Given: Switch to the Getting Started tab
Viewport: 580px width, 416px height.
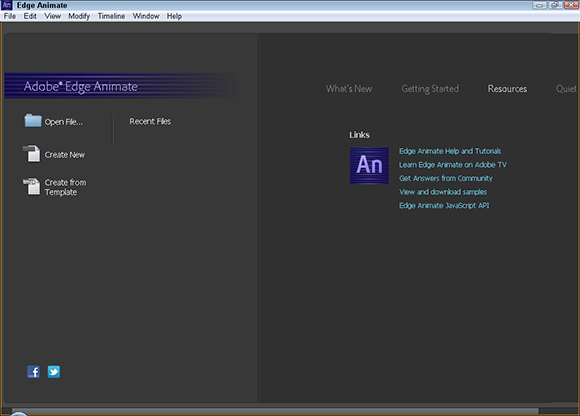Looking at the screenshot, I should [x=430, y=89].
